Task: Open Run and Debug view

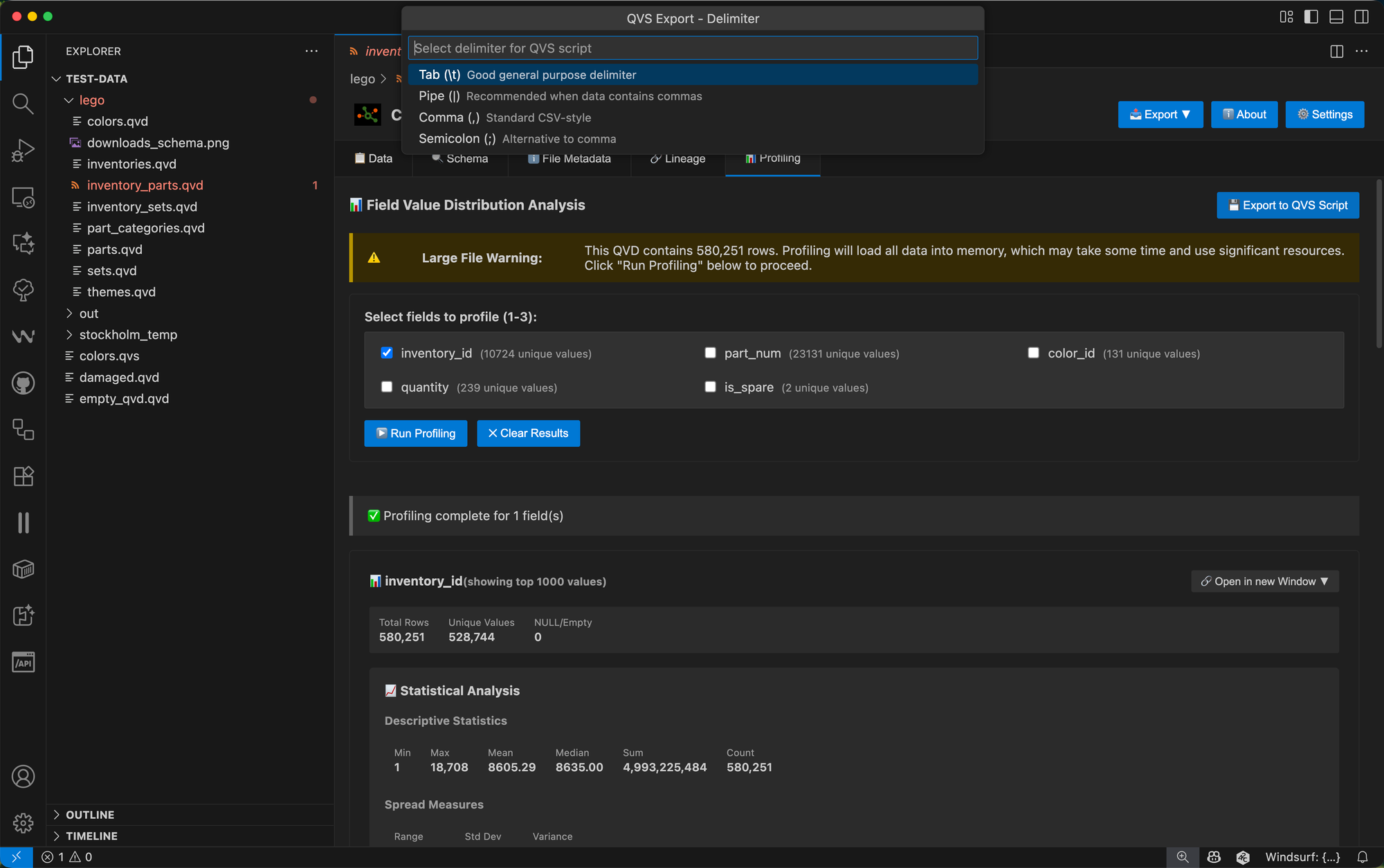Action: pos(23,150)
